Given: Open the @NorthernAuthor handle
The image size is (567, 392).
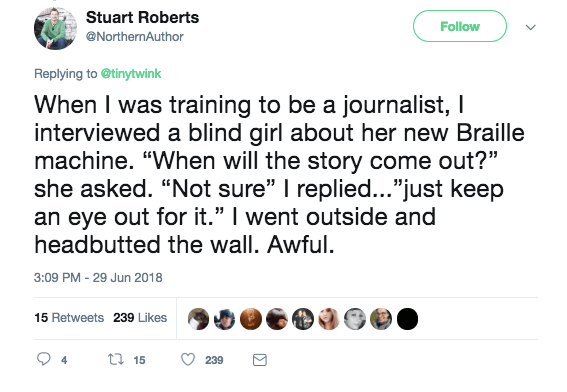Looking at the screenshot, I should [x=135, y=37].
